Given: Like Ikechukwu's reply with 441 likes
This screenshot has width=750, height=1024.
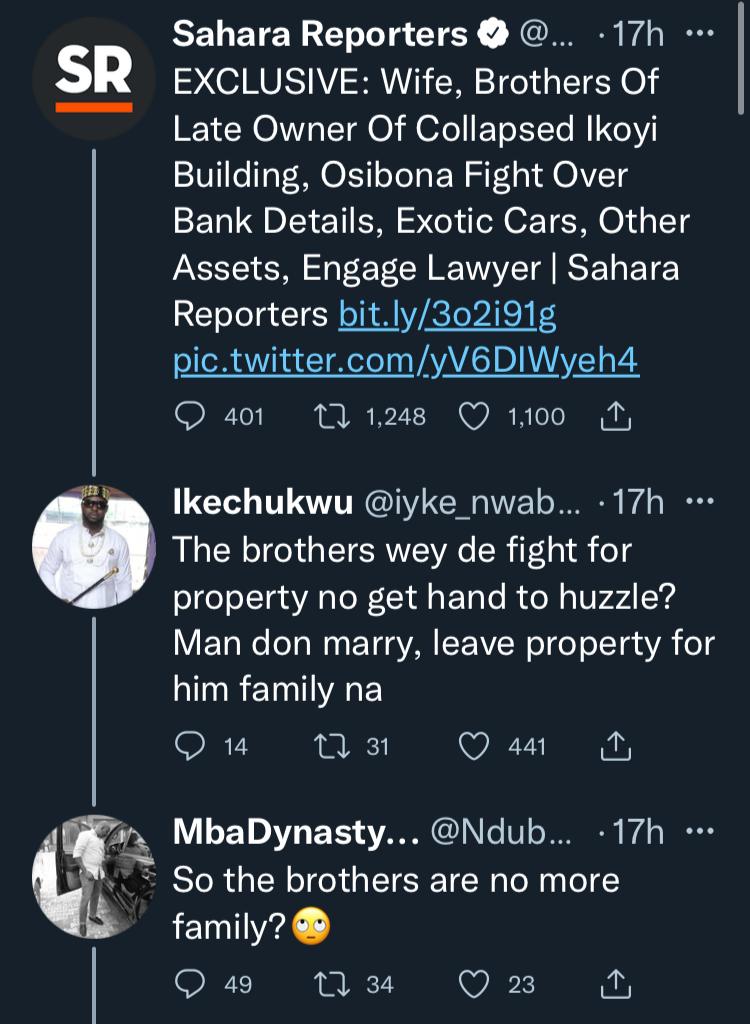Looking at the screenshot, I should 476,745.
